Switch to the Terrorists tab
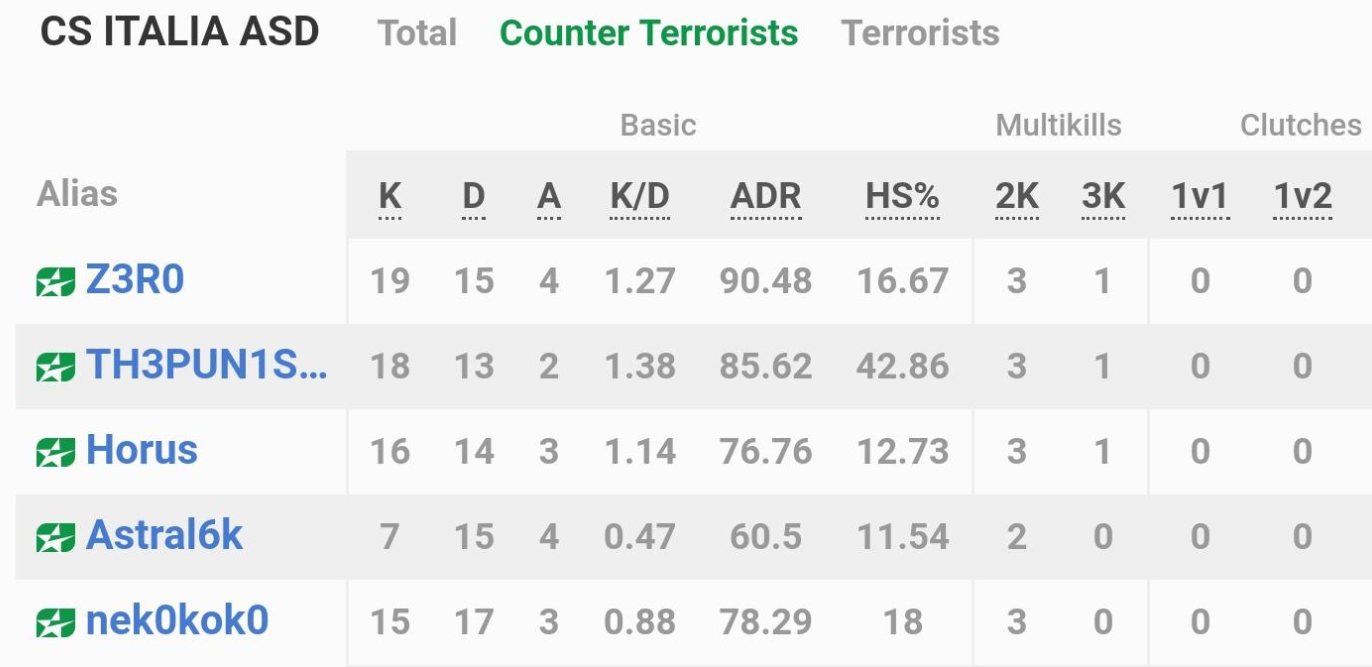Viewport: 1372px width, 667px height. click(x=920, y=33)
